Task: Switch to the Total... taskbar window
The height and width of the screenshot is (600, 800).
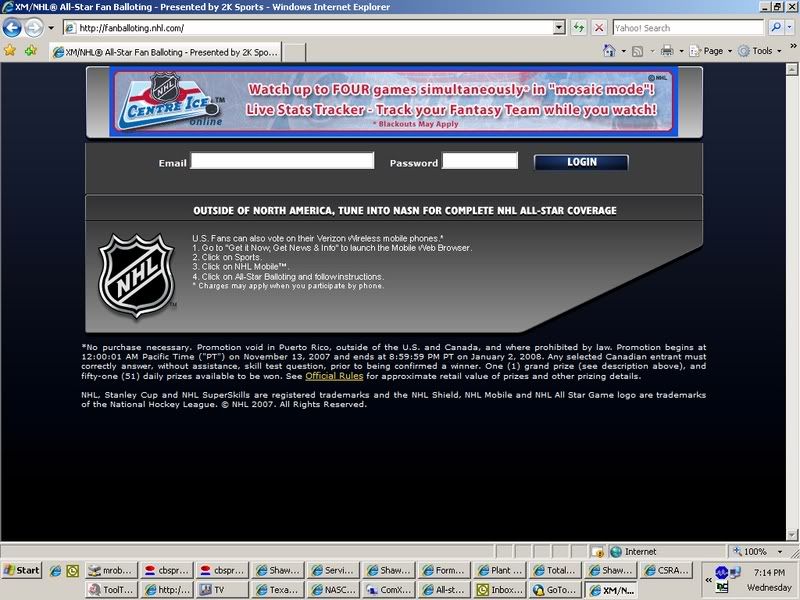Action: pyautogui.click(x=555, y=570)
